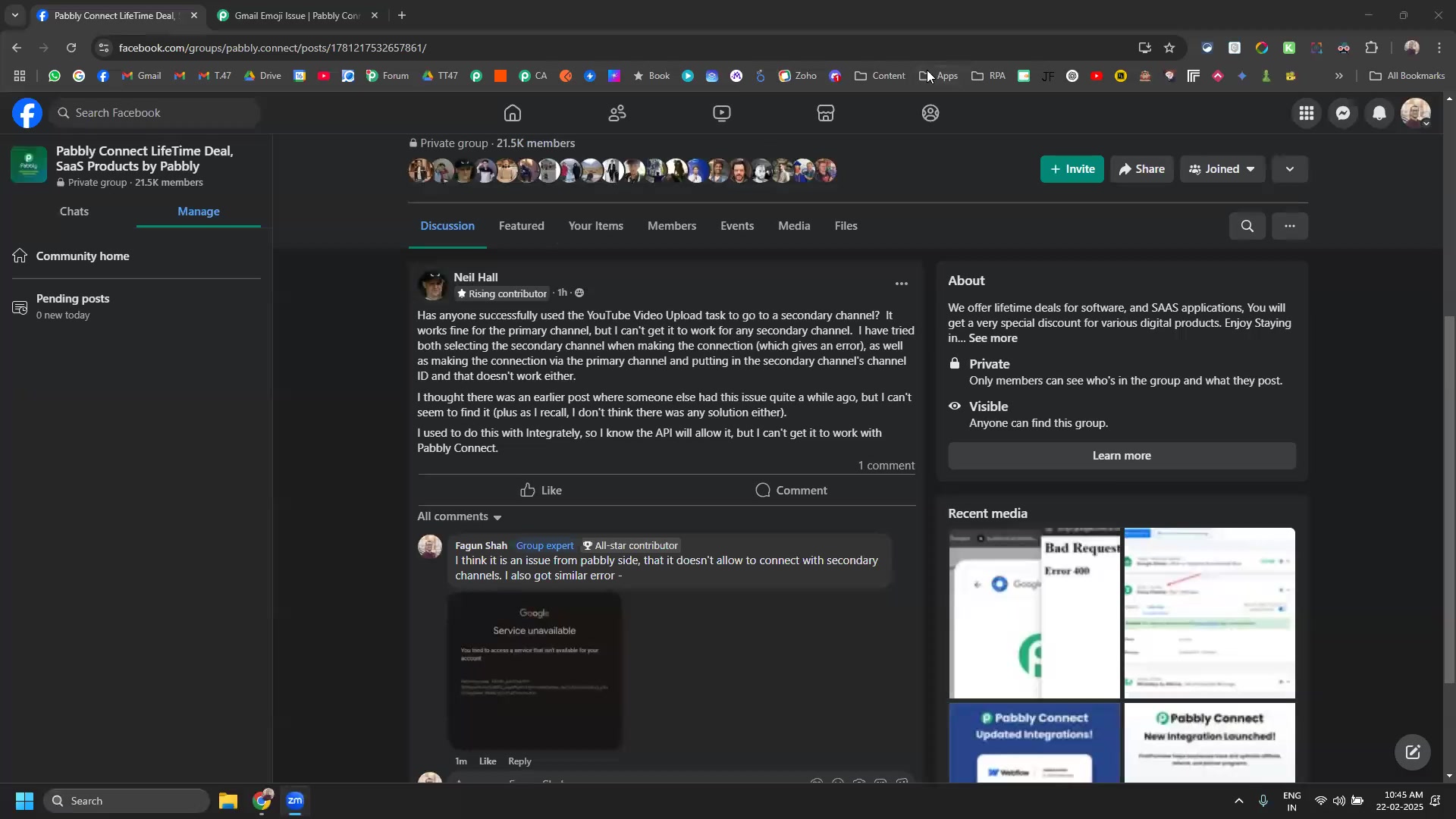The image size is (1456, 819).
Task: Open Pabbly Connect Updated Integrations thumbnail
Action: (1034, 742)
